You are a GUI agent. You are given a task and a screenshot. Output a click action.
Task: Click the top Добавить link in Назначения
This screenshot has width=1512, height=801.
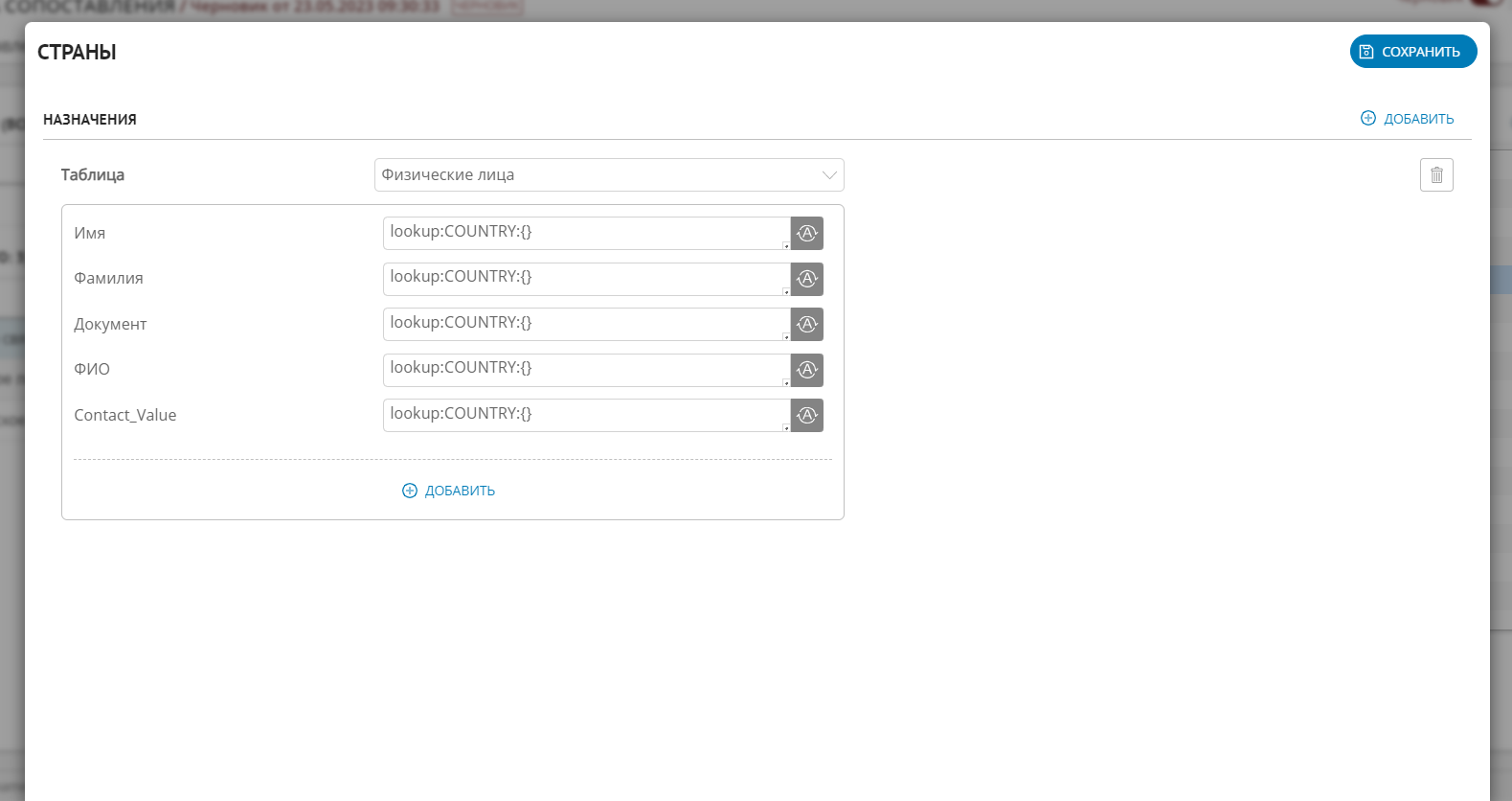click(x=1407, y=119)
